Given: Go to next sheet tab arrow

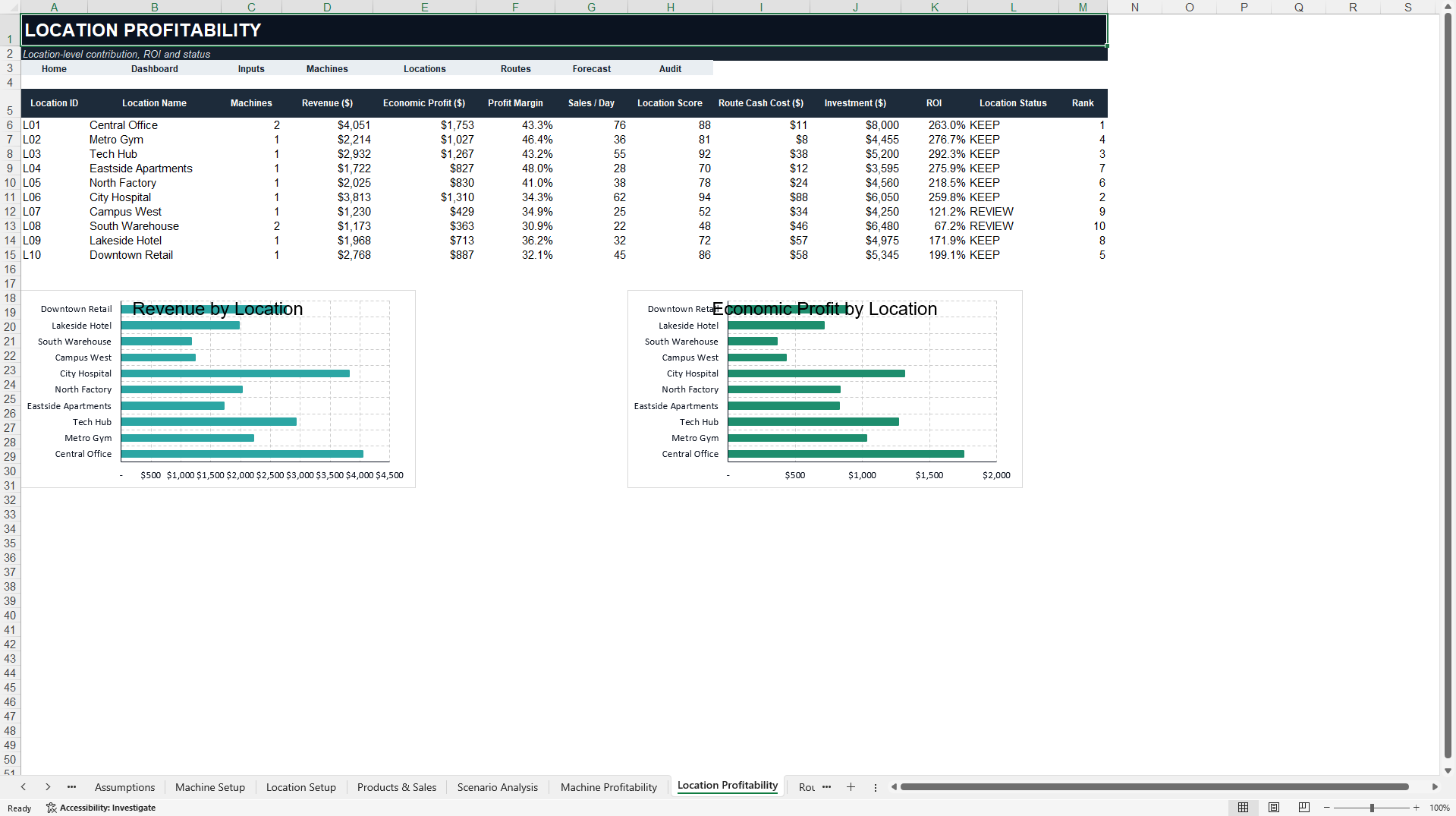Looking at the screenshot, I should pyautogui.click(x=48, y=787).
